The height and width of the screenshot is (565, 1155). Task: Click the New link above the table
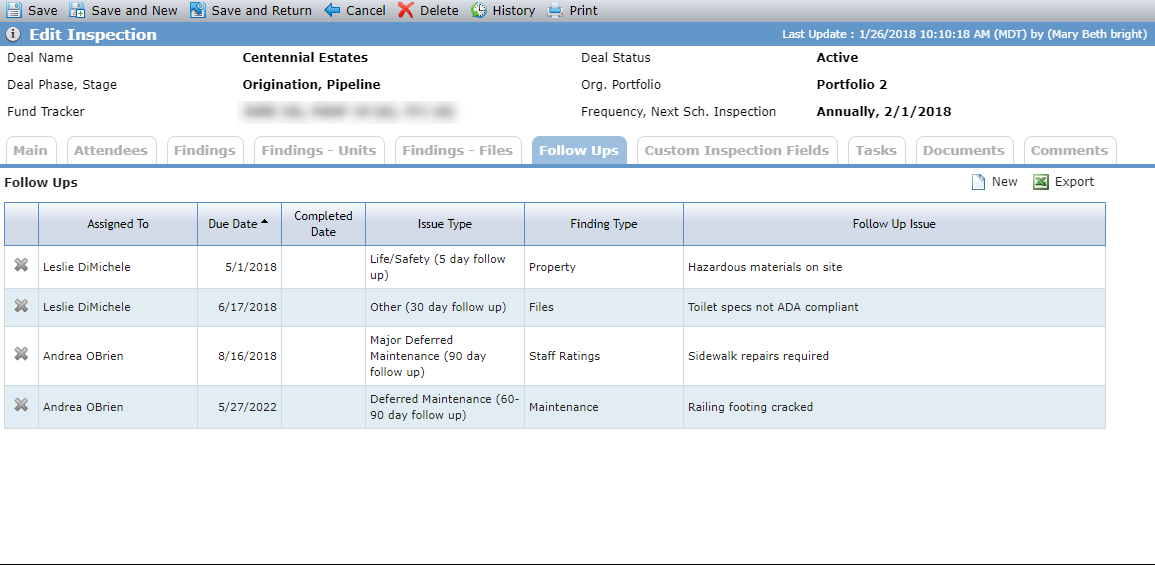[x=1005, y=182]
